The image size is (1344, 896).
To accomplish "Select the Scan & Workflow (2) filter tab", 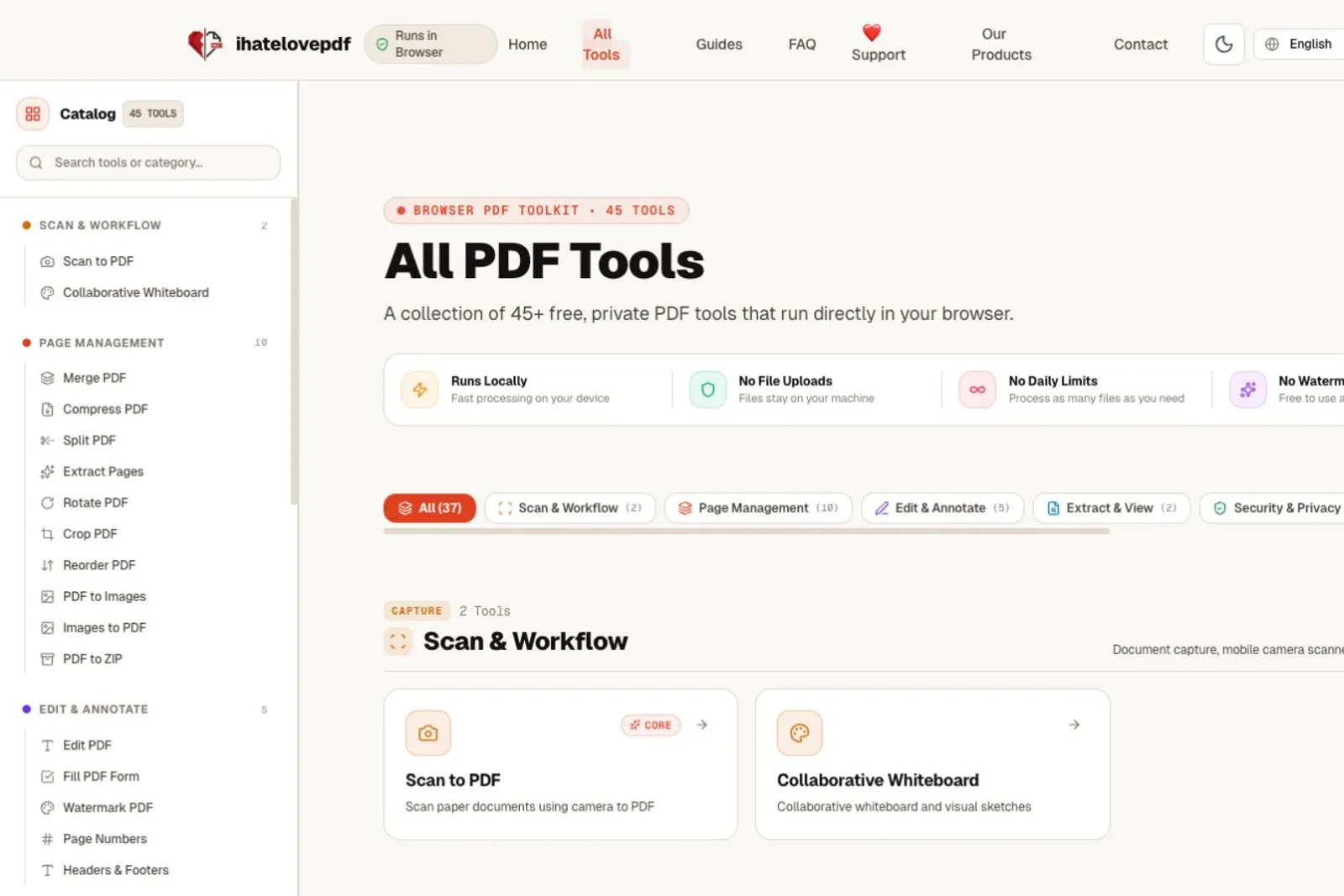I will click(570, 508).
